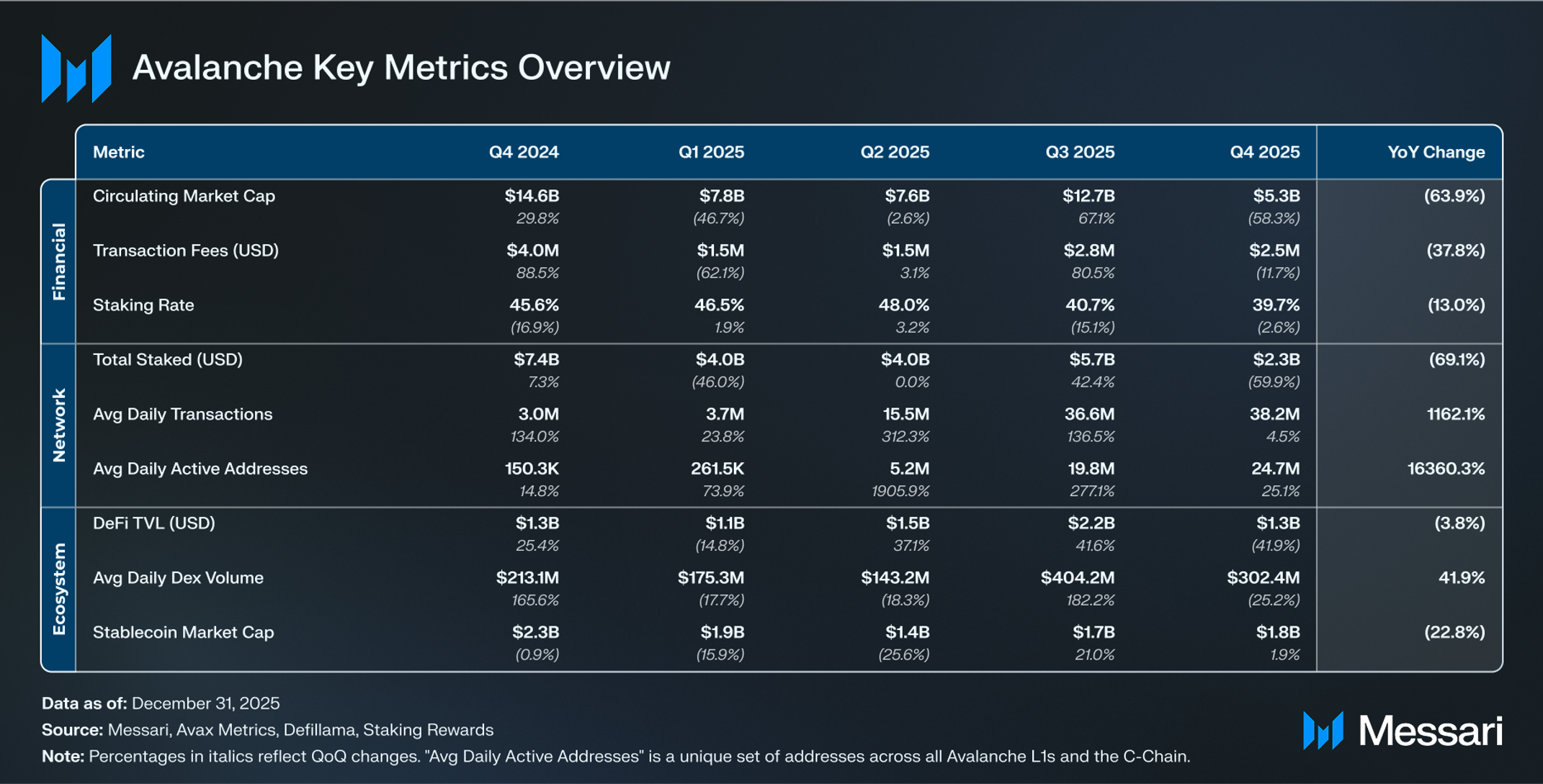Screen dimensions: 1543x784
Task: Select the Network section tab
Action: 59,425
